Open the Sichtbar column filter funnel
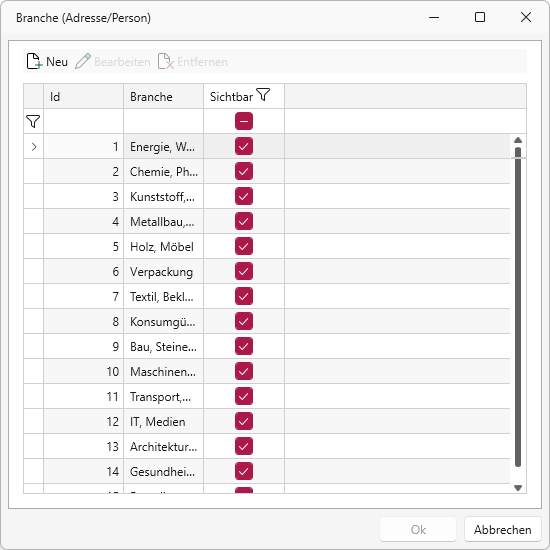The width and height of the screenshot is (550, 550). pyautogui.click(x=263, y=95)
